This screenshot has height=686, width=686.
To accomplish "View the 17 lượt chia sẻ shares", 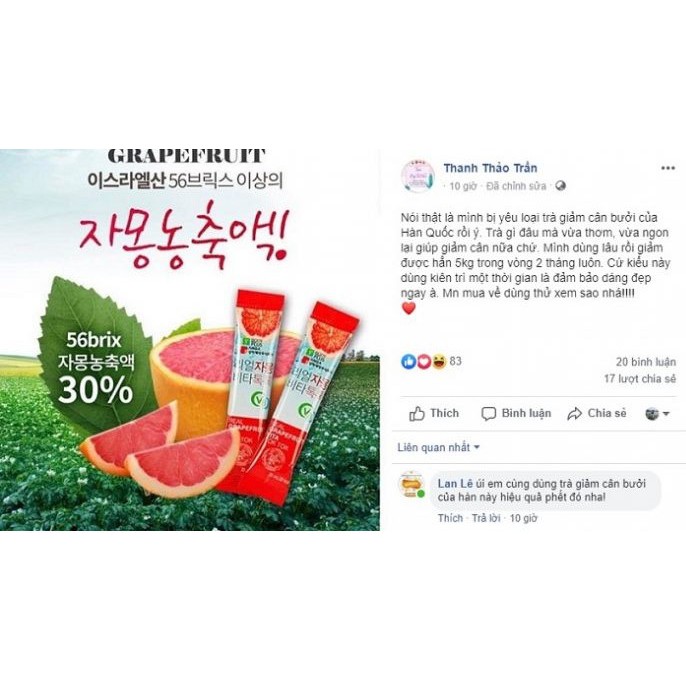I will [640, 378].
